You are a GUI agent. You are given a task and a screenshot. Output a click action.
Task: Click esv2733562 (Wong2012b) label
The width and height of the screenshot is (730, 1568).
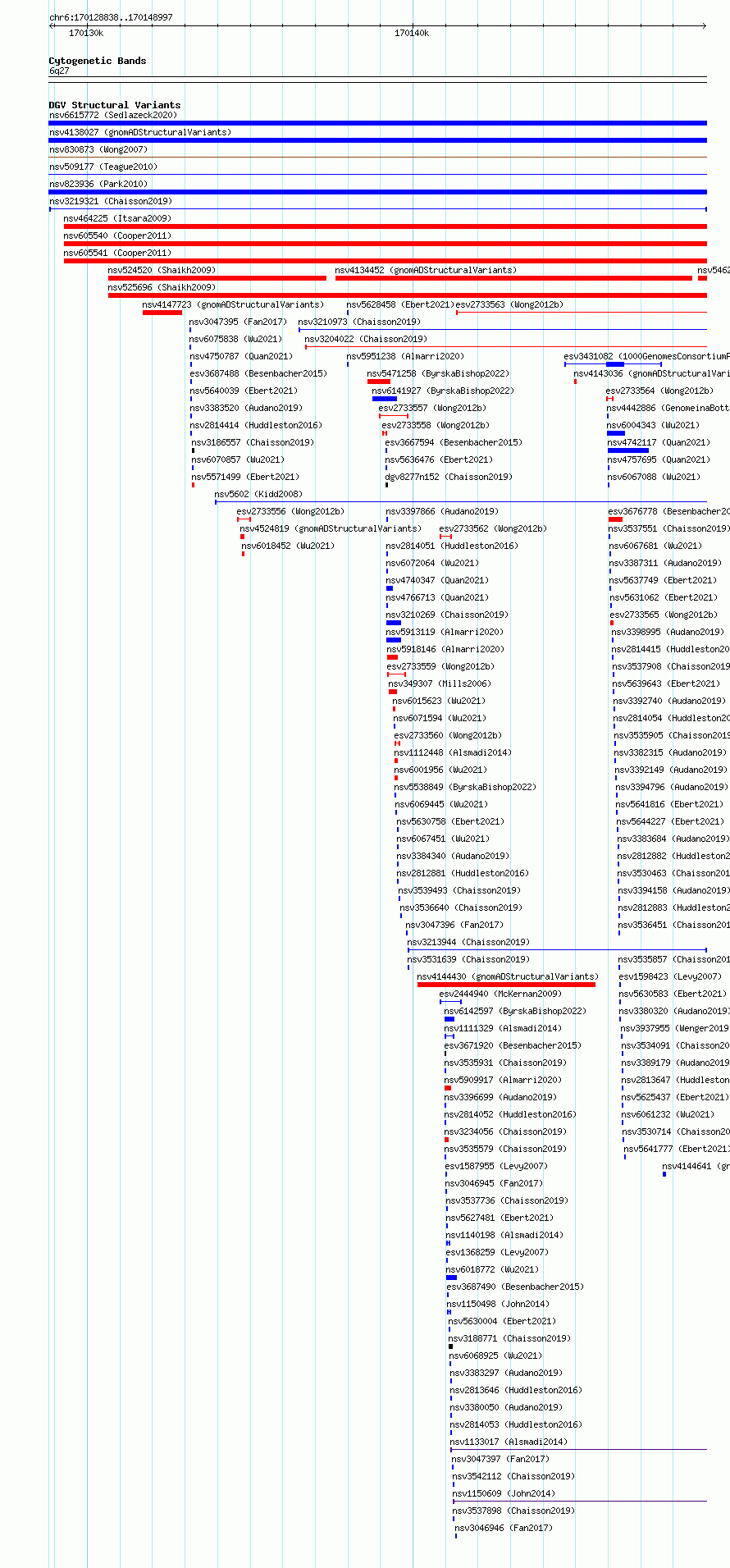[x=493, y=528]
